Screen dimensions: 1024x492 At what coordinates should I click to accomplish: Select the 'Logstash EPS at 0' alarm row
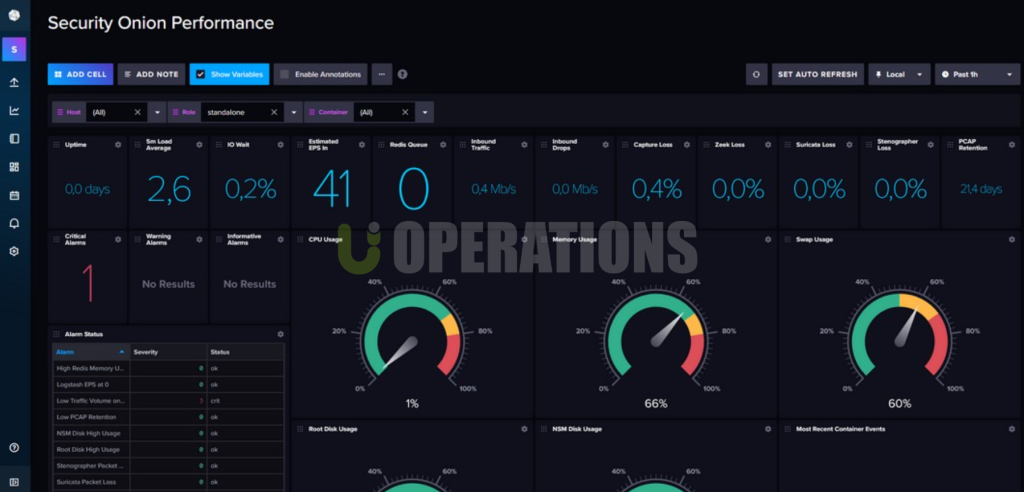168,385
